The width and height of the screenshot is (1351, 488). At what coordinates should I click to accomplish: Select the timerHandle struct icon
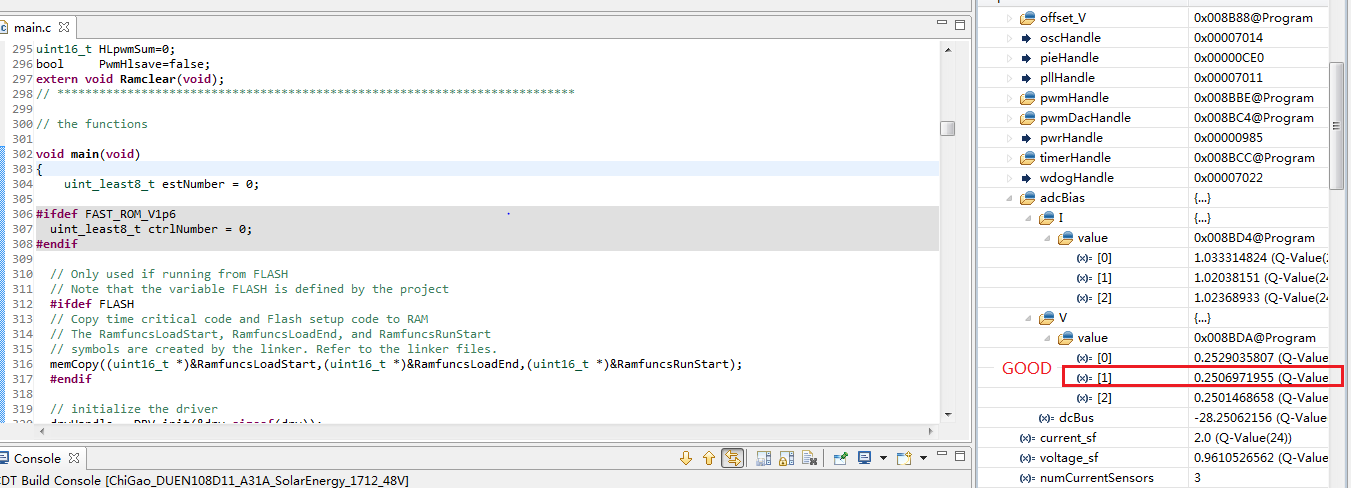click(x=1027, y=158)
